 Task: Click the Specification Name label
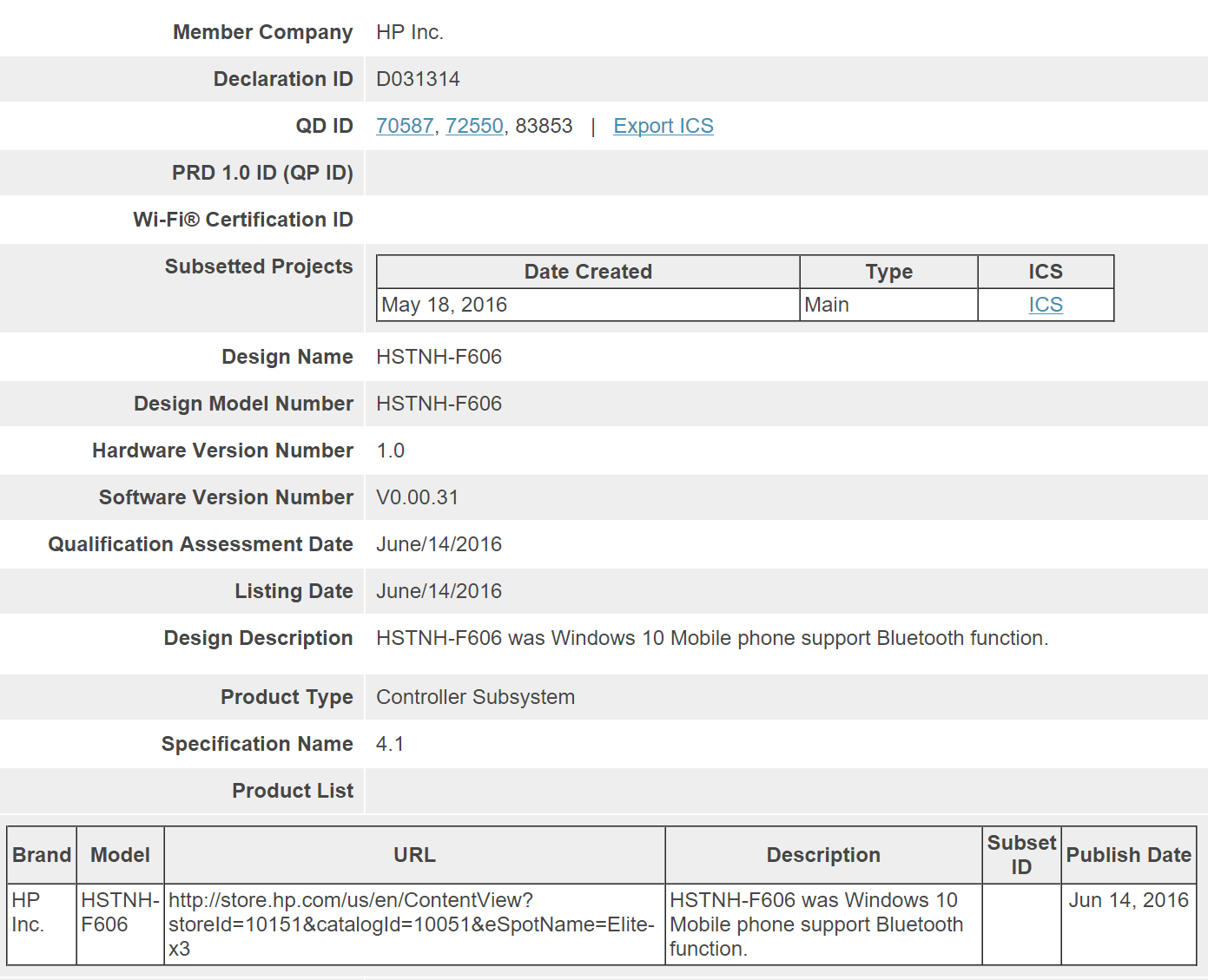click(257, 744)
